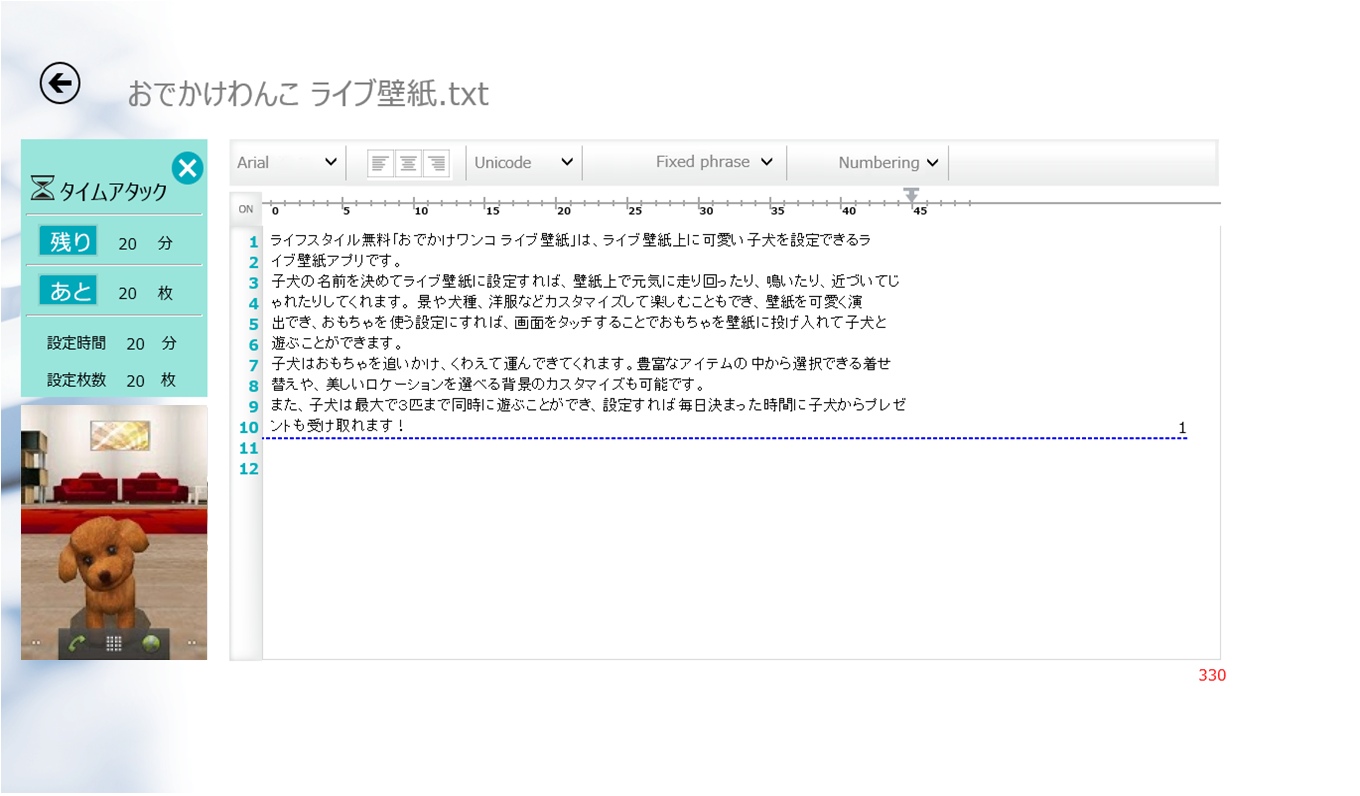Screen dimensions: 1360x796
Task: Go back with the circled arrow button
Action: [x=60, y=83]
